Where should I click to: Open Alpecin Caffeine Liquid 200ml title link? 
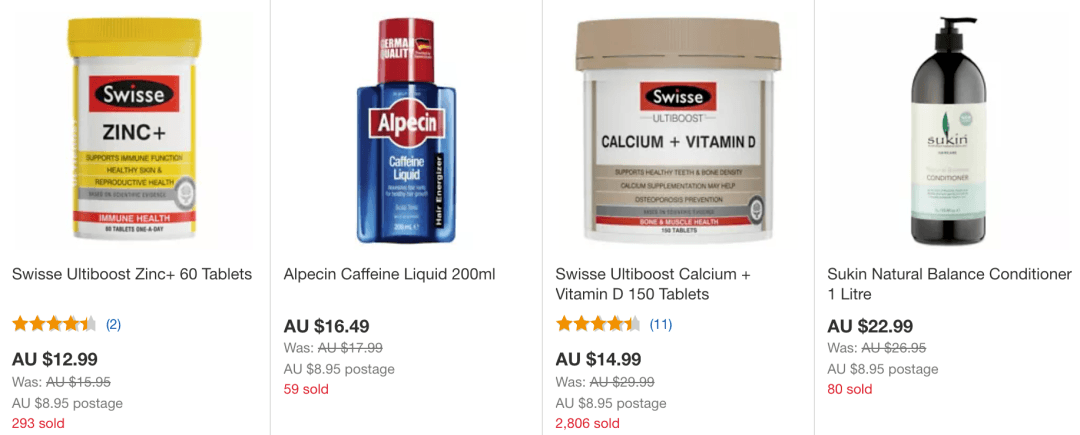point(390,275)
